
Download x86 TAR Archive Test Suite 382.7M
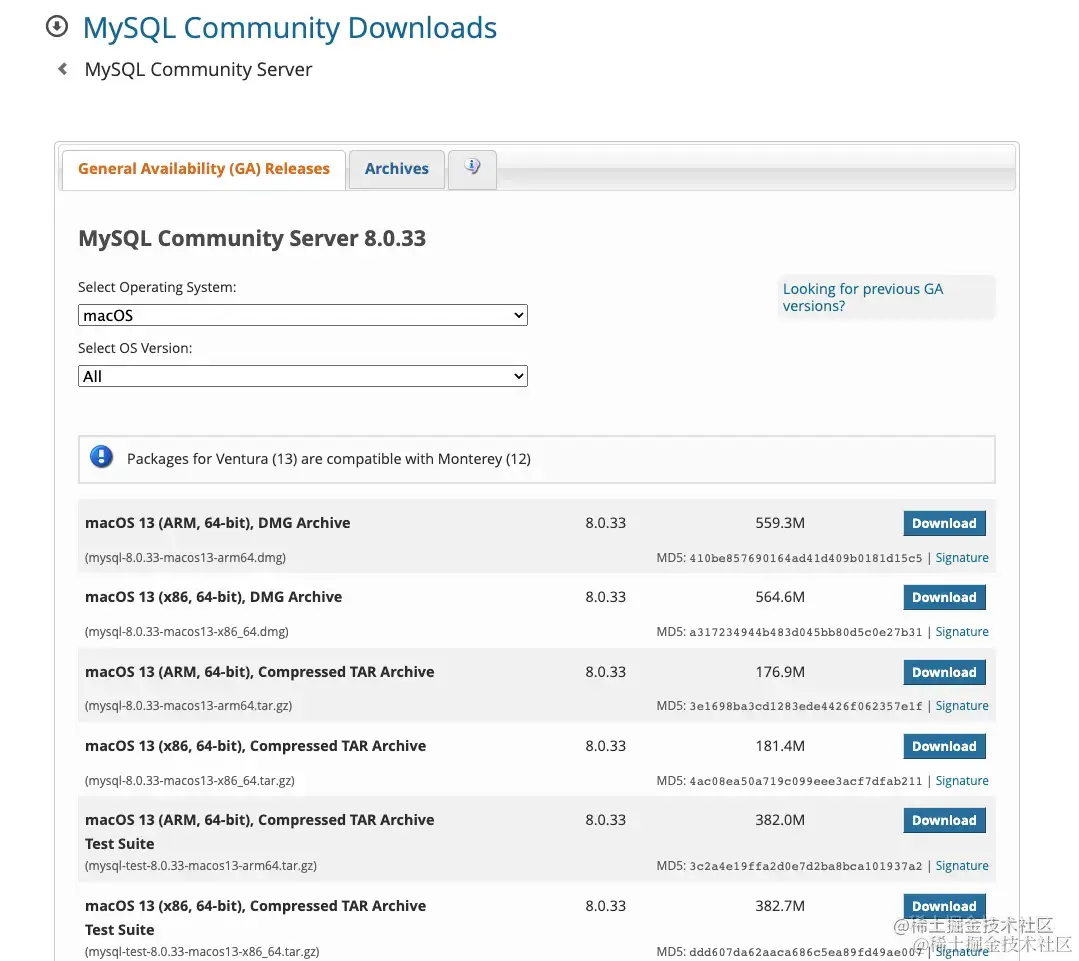click(944, 905)
